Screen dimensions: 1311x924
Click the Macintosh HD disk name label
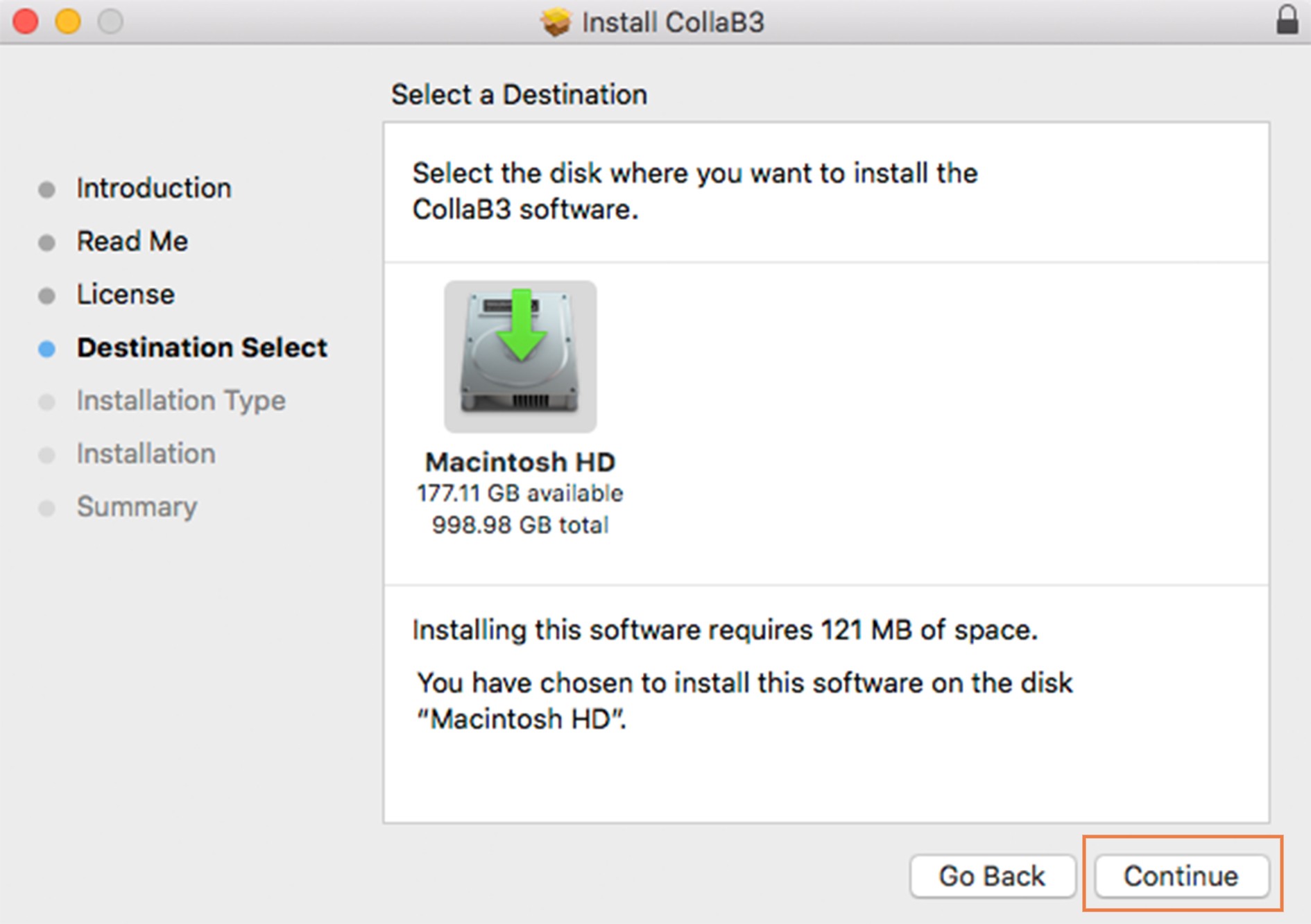pos(520,462)
